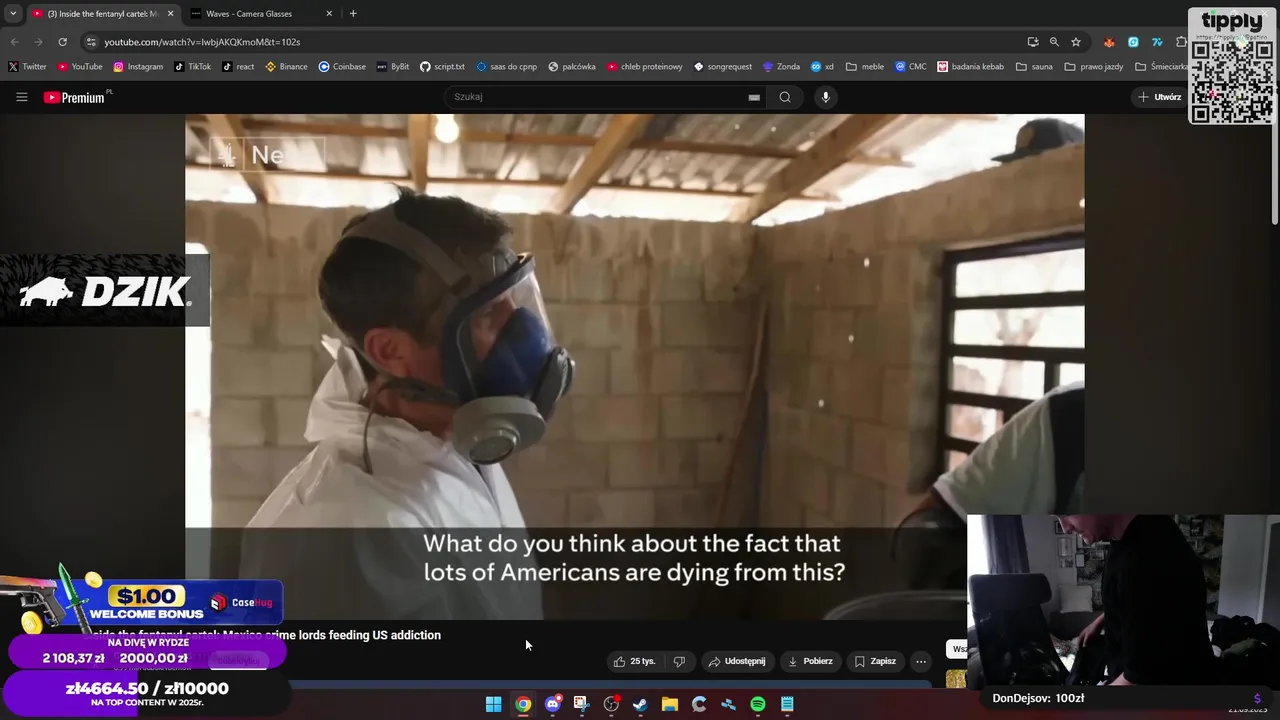Open Spotify from the taskbar
1280x720 pixels.
pos(758,704)
